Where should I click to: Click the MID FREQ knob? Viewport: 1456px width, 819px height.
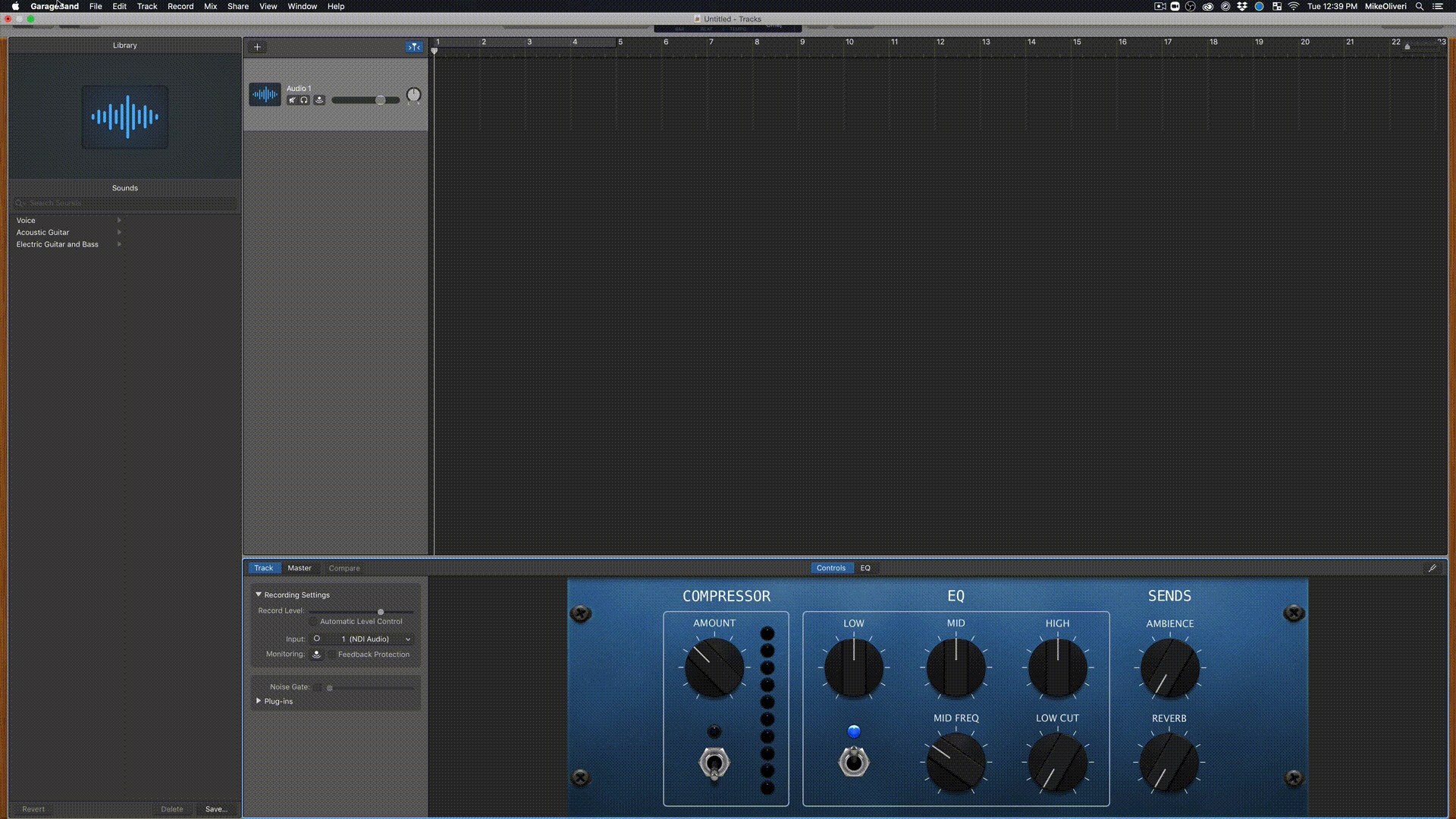pyautogui.click(x=955, y=762)
